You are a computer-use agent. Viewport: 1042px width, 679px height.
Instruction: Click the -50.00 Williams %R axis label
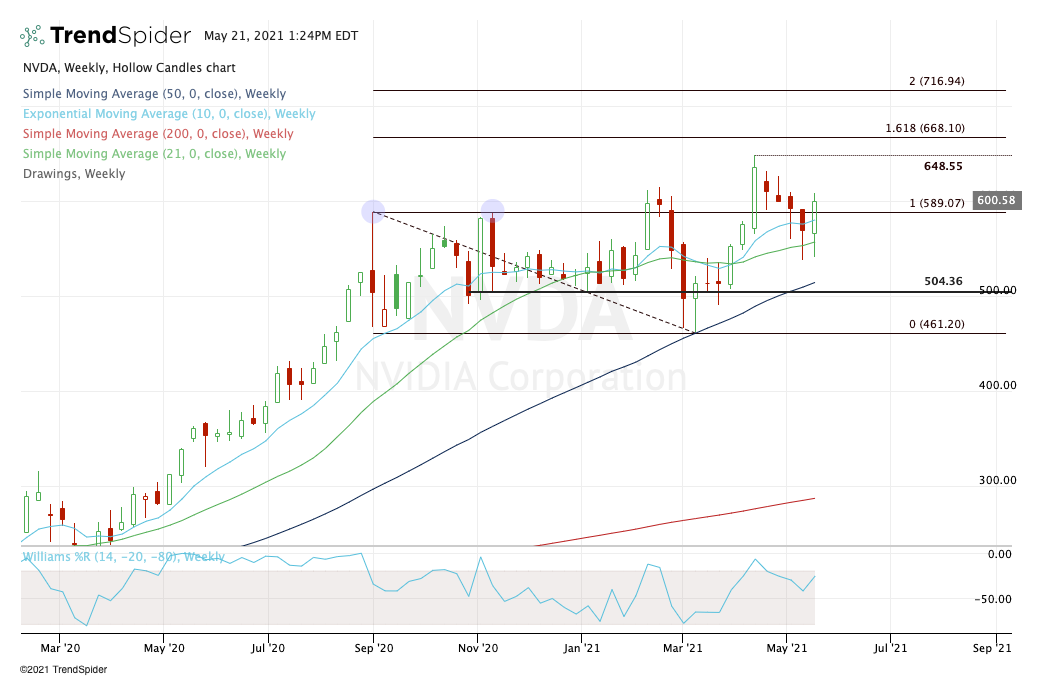(993, 599)
